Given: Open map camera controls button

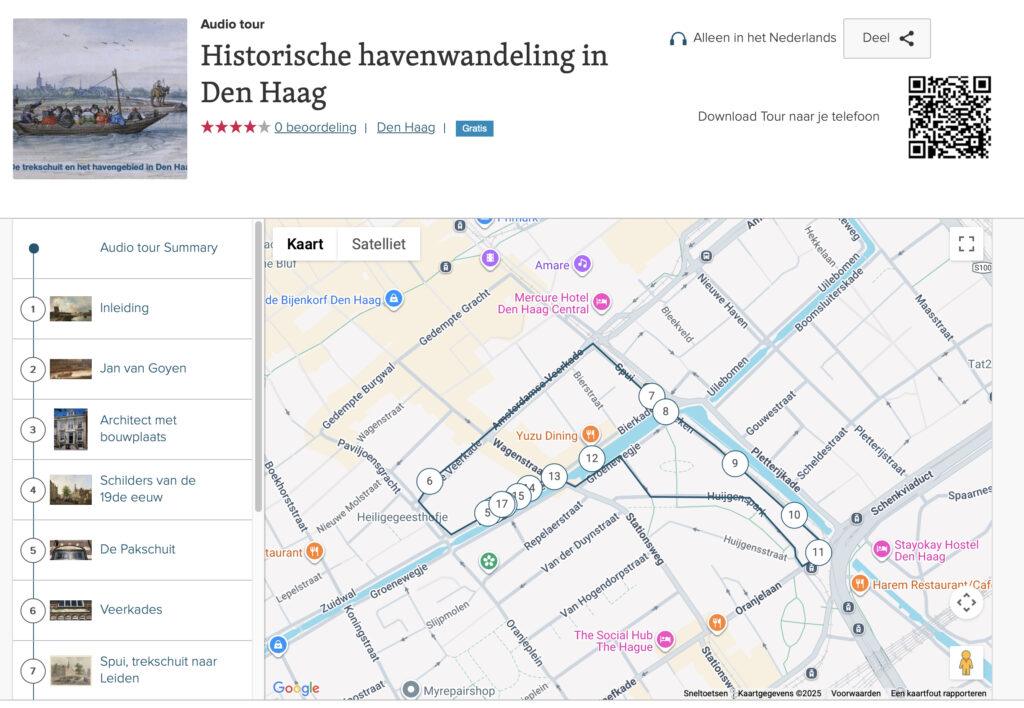Looking at the screenshot, I should 966,602.
